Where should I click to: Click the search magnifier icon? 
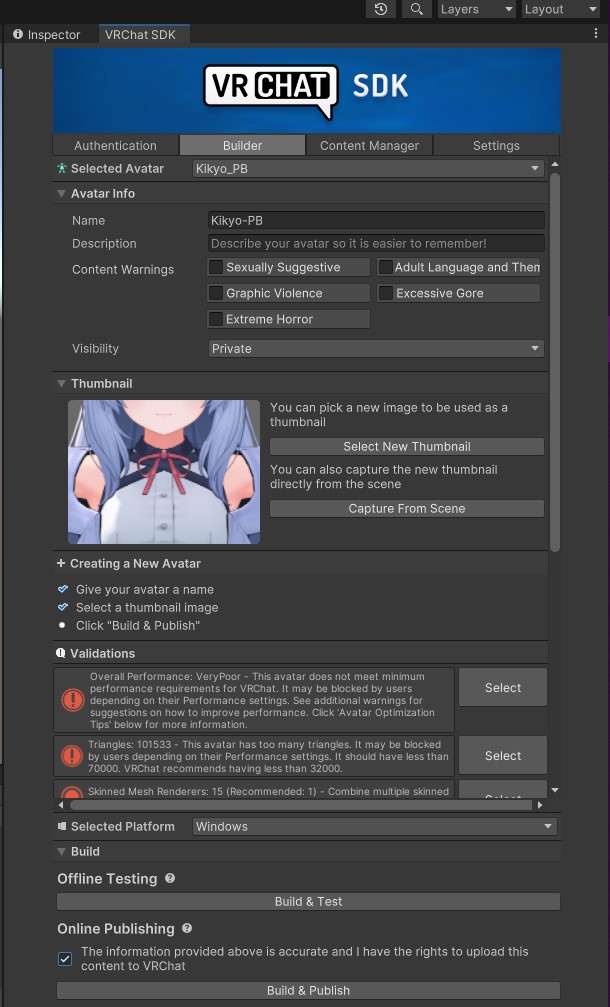(x=417, y=9)
